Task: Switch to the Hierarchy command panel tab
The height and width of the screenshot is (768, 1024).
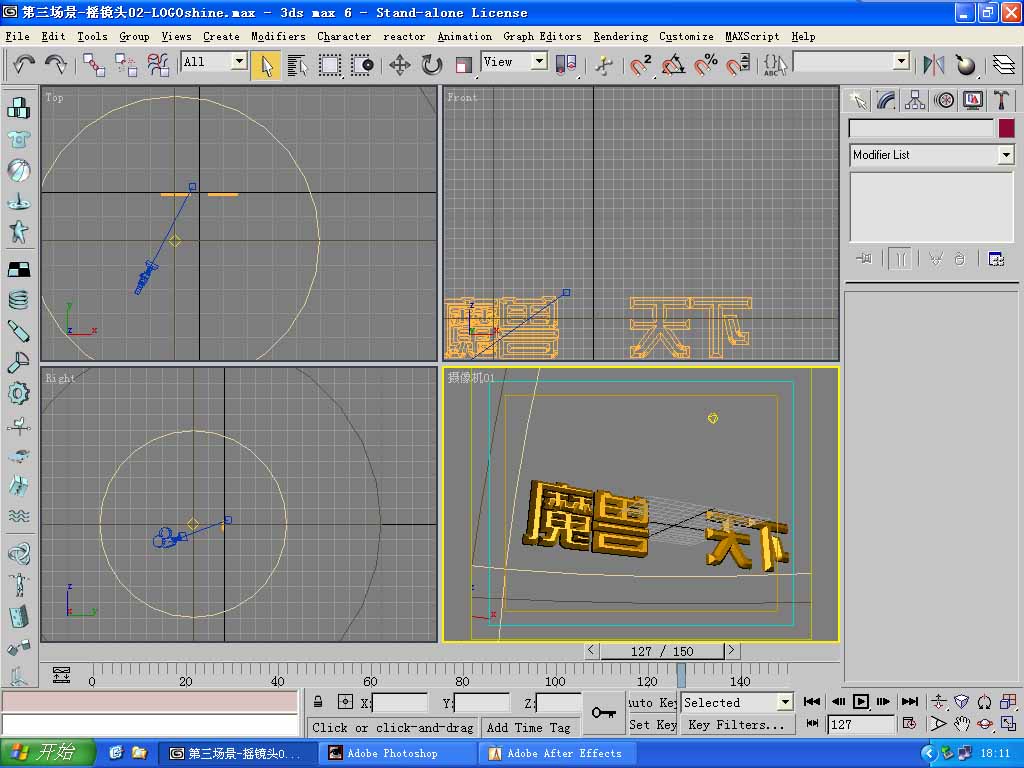Action: click(x=915, y=101)
